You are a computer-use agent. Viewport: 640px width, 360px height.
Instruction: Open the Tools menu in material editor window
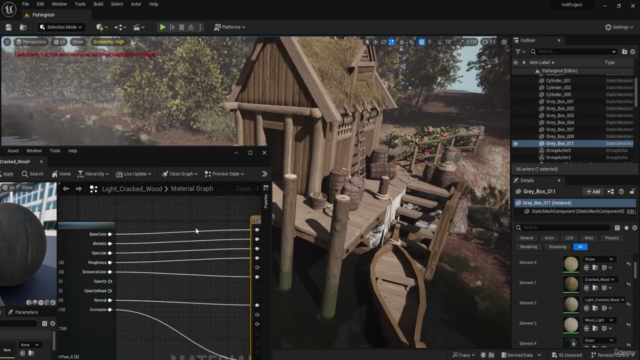[x=55, y=151]
